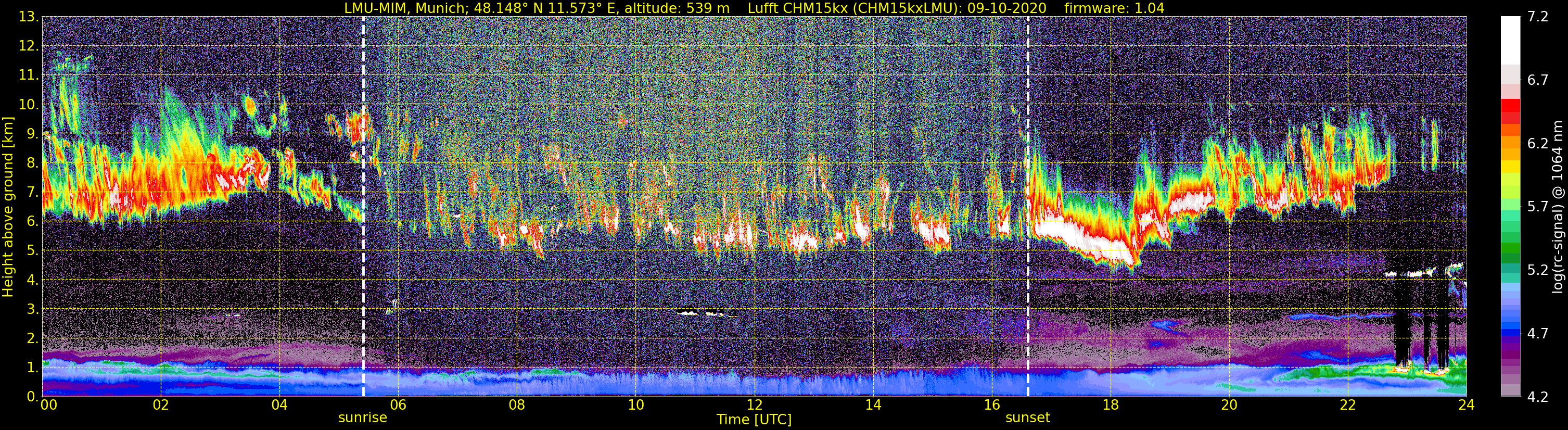
Task: Click the colorbar label 'log(rc-signal) @ 1064 nm'
Action: pos(1558,207)
